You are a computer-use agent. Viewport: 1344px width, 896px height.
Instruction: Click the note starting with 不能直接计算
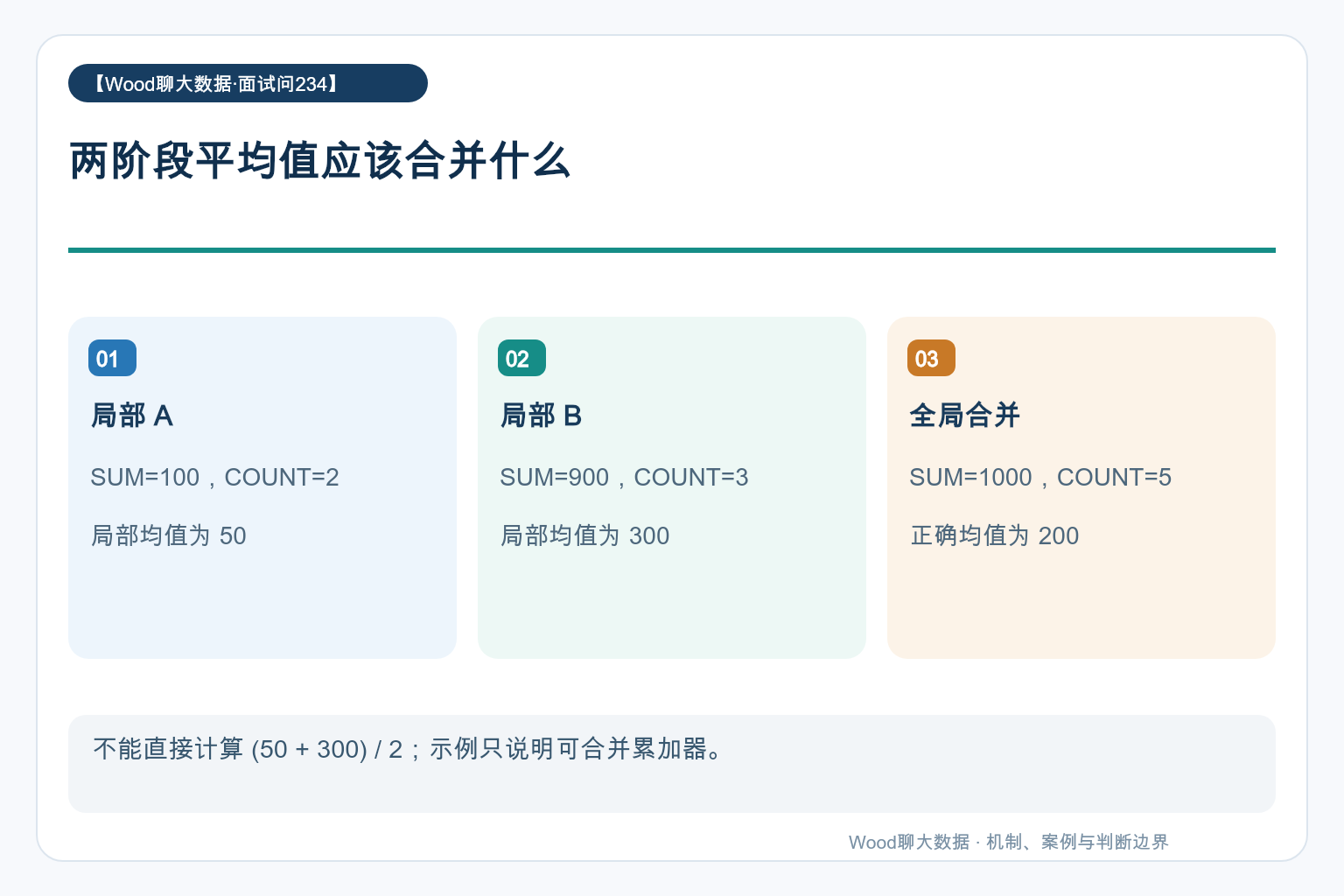point(408,749)
